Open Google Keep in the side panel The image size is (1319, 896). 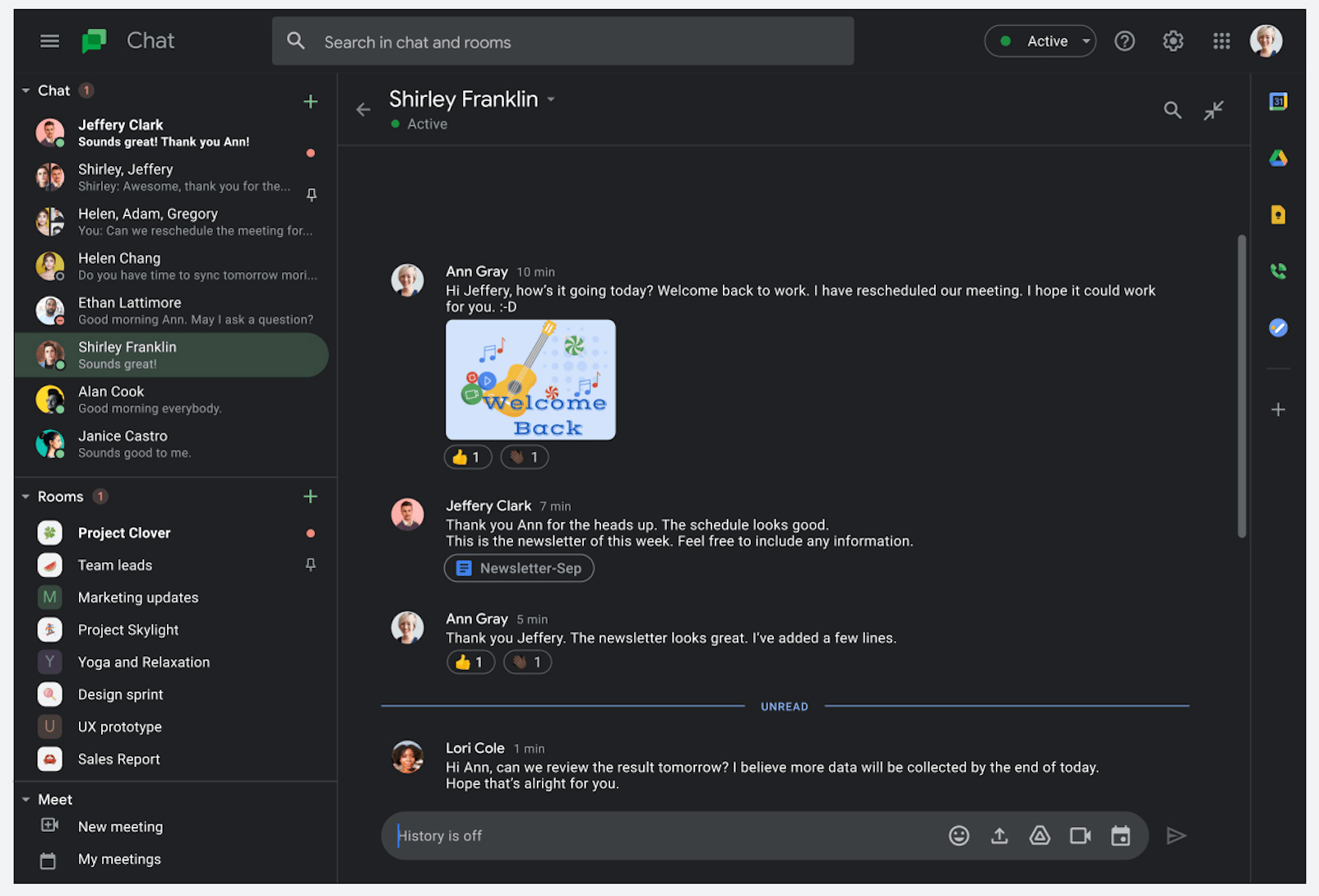pos(1278,215)
